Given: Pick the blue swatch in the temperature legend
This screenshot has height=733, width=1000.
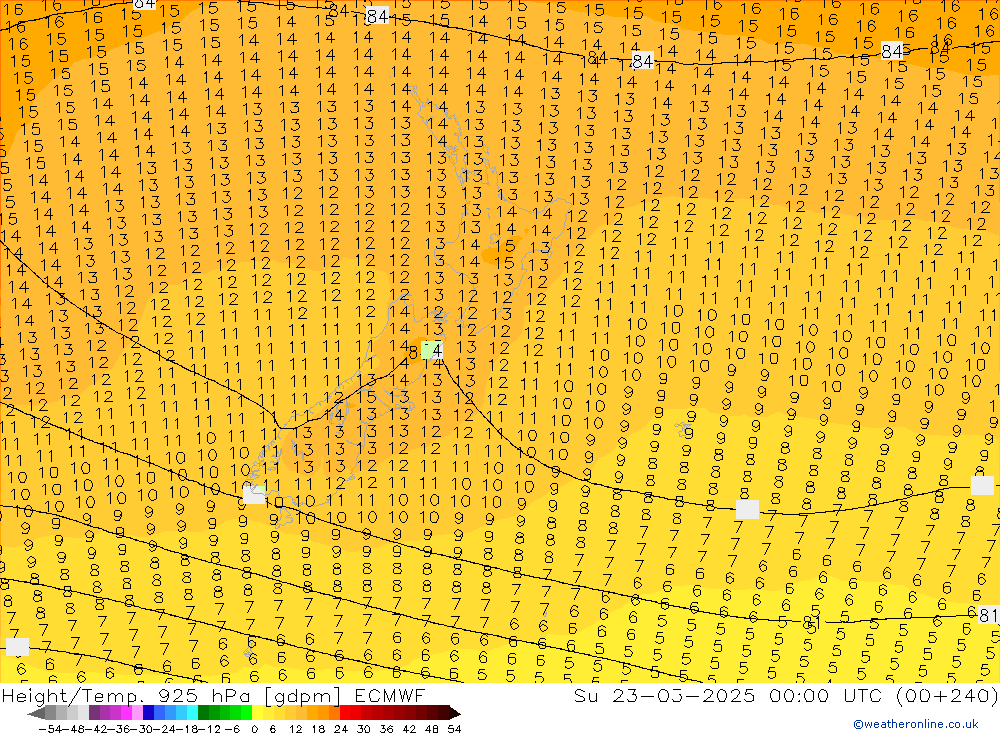Looking at the screenshot, I should 160,713.
